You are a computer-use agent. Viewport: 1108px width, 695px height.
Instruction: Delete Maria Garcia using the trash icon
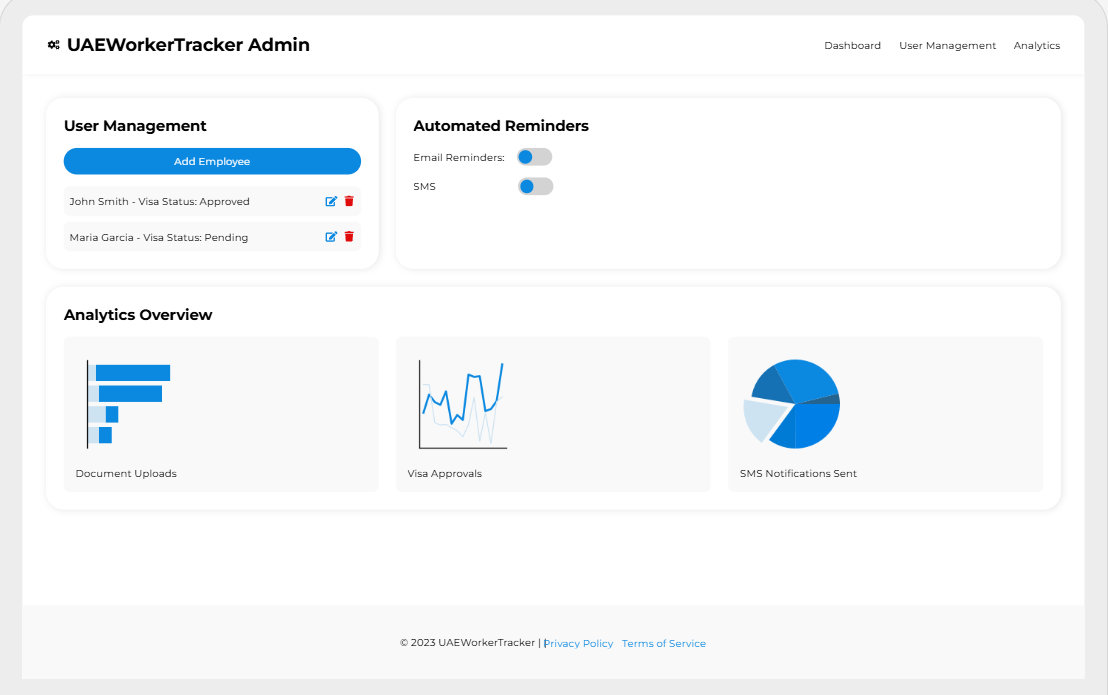349,237
